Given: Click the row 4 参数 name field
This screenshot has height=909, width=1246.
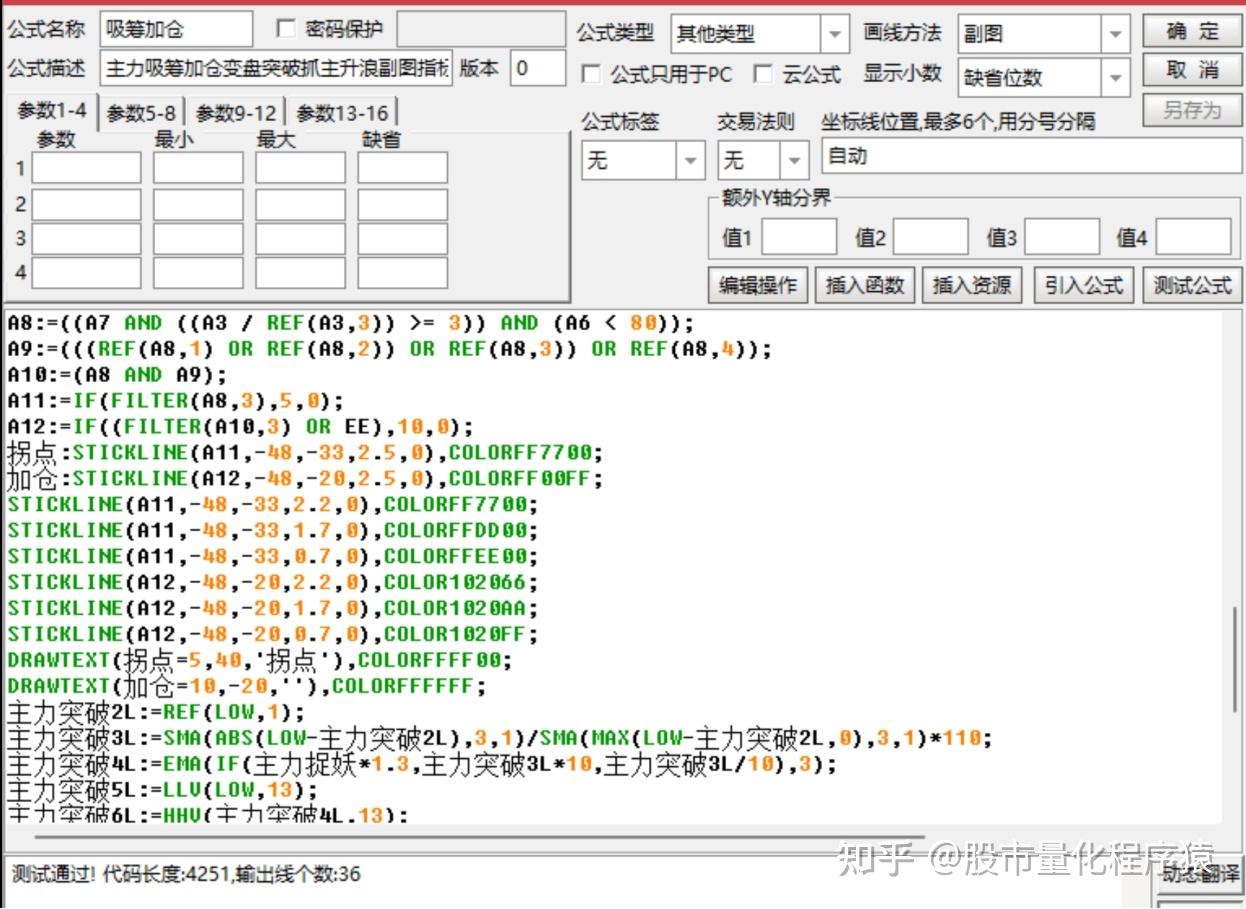Looking at the screenshot, I should point(86,272).
